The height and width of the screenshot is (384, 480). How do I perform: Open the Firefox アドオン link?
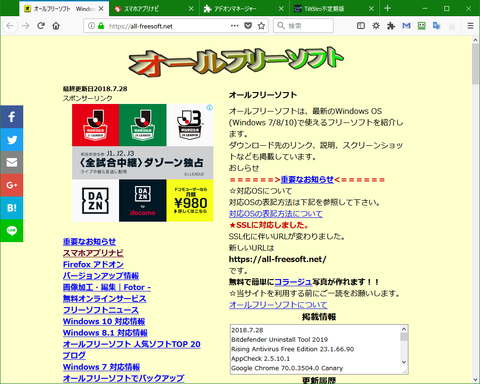[x=93, y=264]
